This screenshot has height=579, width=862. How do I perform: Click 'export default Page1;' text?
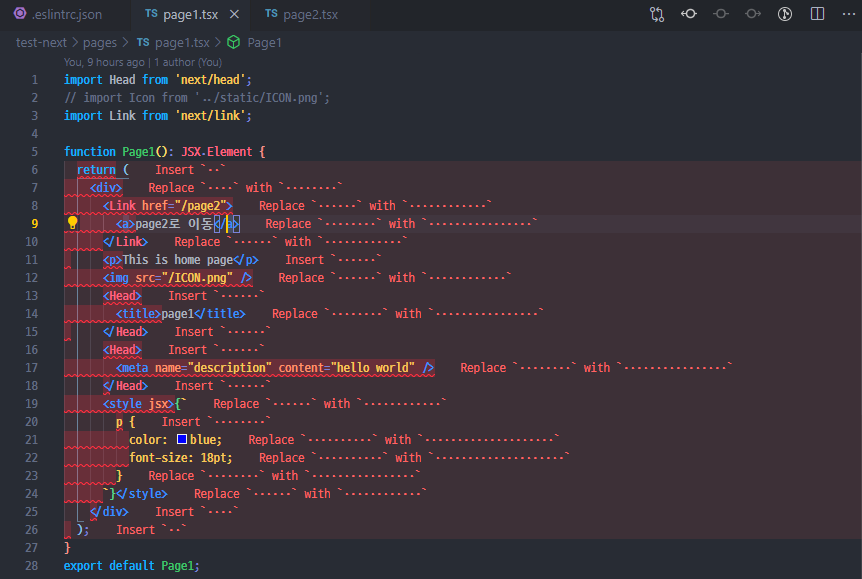[131, 565]
